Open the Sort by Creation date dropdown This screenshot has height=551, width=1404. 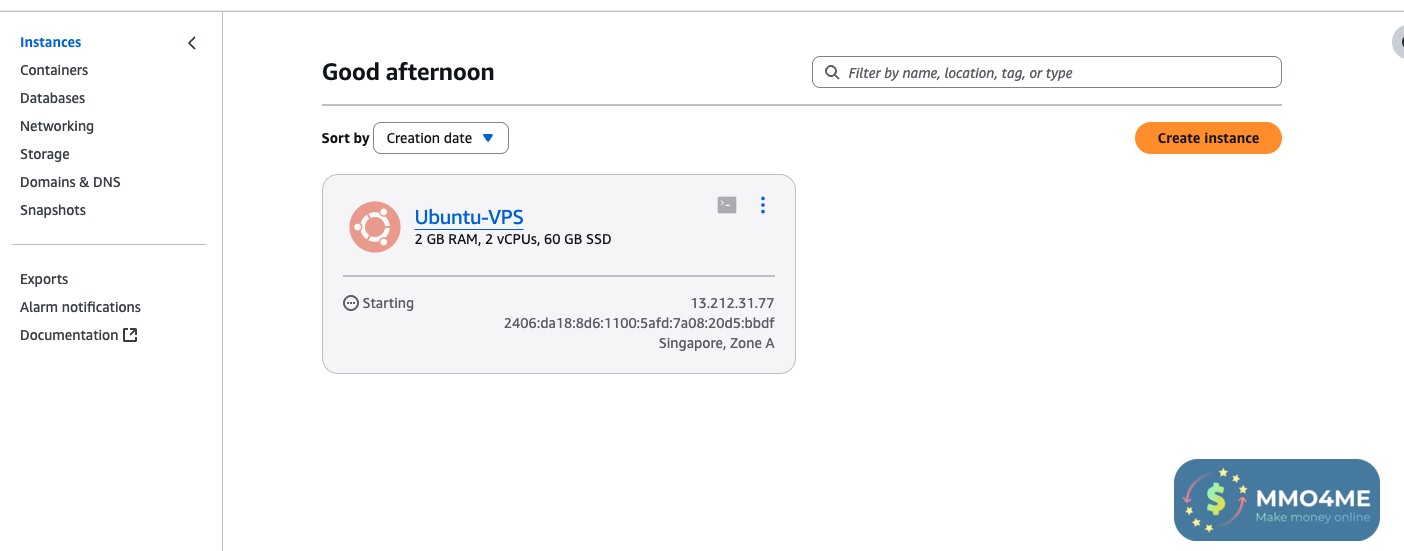(440, 138)
